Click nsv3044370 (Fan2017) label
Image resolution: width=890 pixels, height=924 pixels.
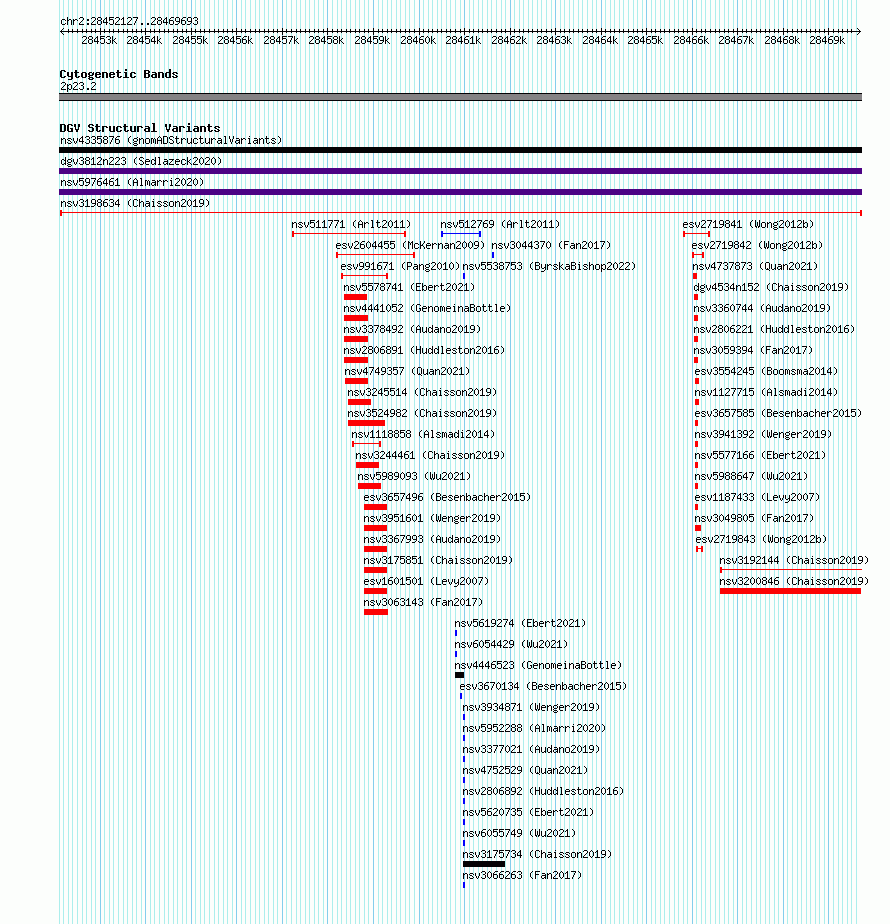551,245
